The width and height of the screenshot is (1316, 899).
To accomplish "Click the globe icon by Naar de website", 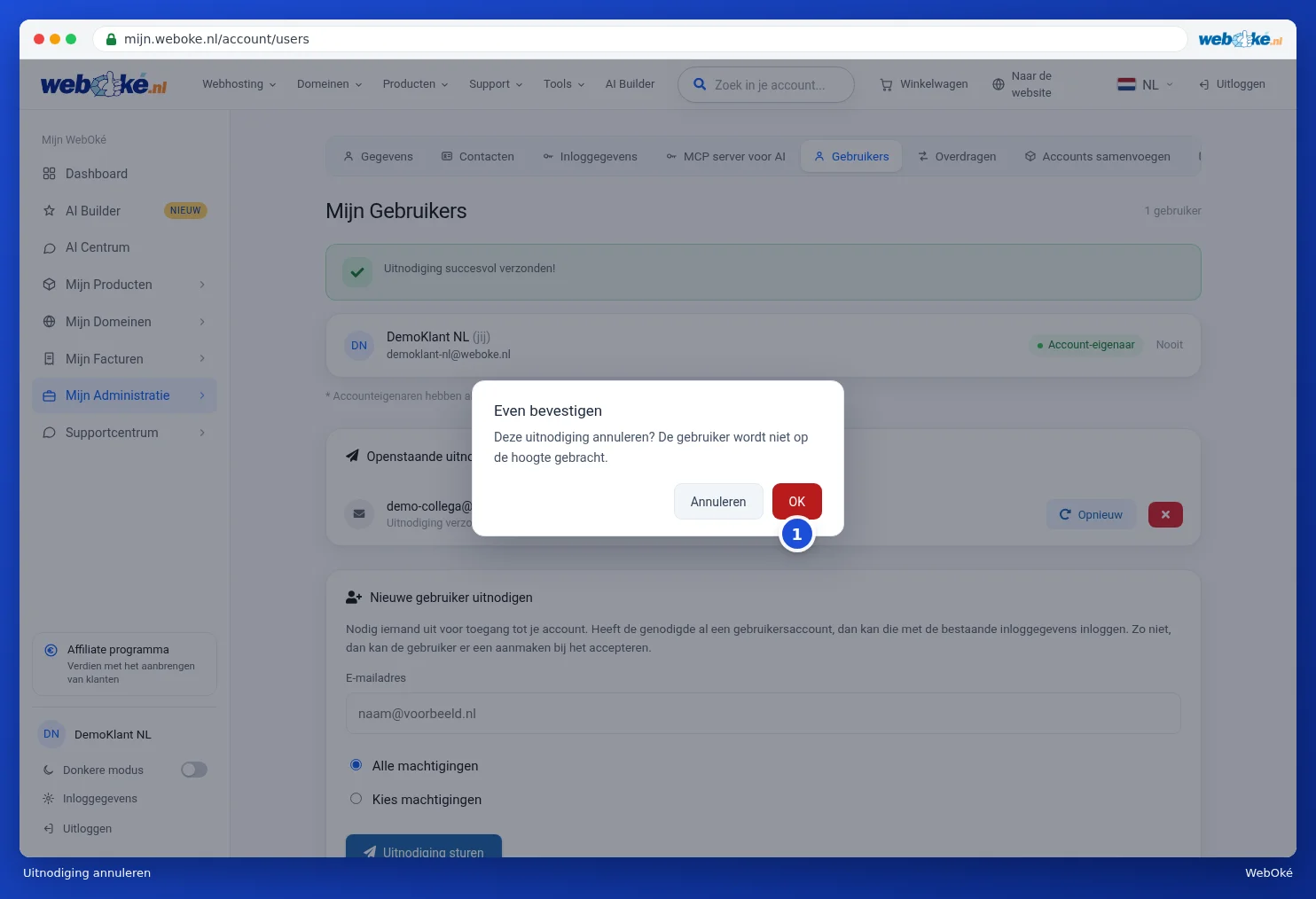I will tap(999, 84).
